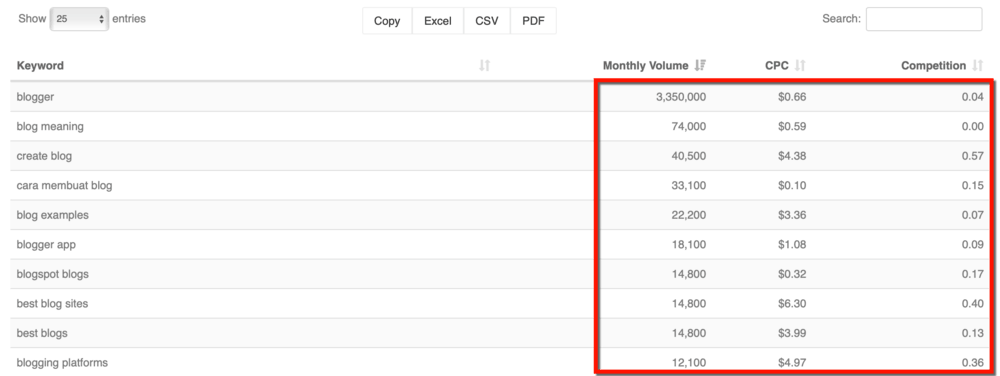
Task: Sort by the Keyword column sort icon
Action: tap(485, 65)
